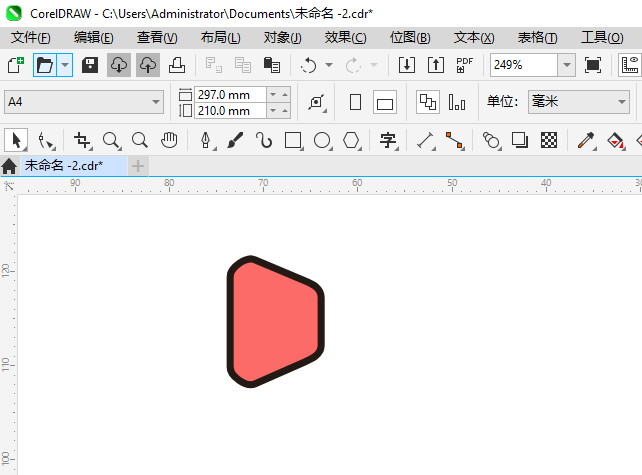The height and width of the screenshot is (475, 642).
Task: Select the Color Eyedropper tool
Action: point(586,140)
